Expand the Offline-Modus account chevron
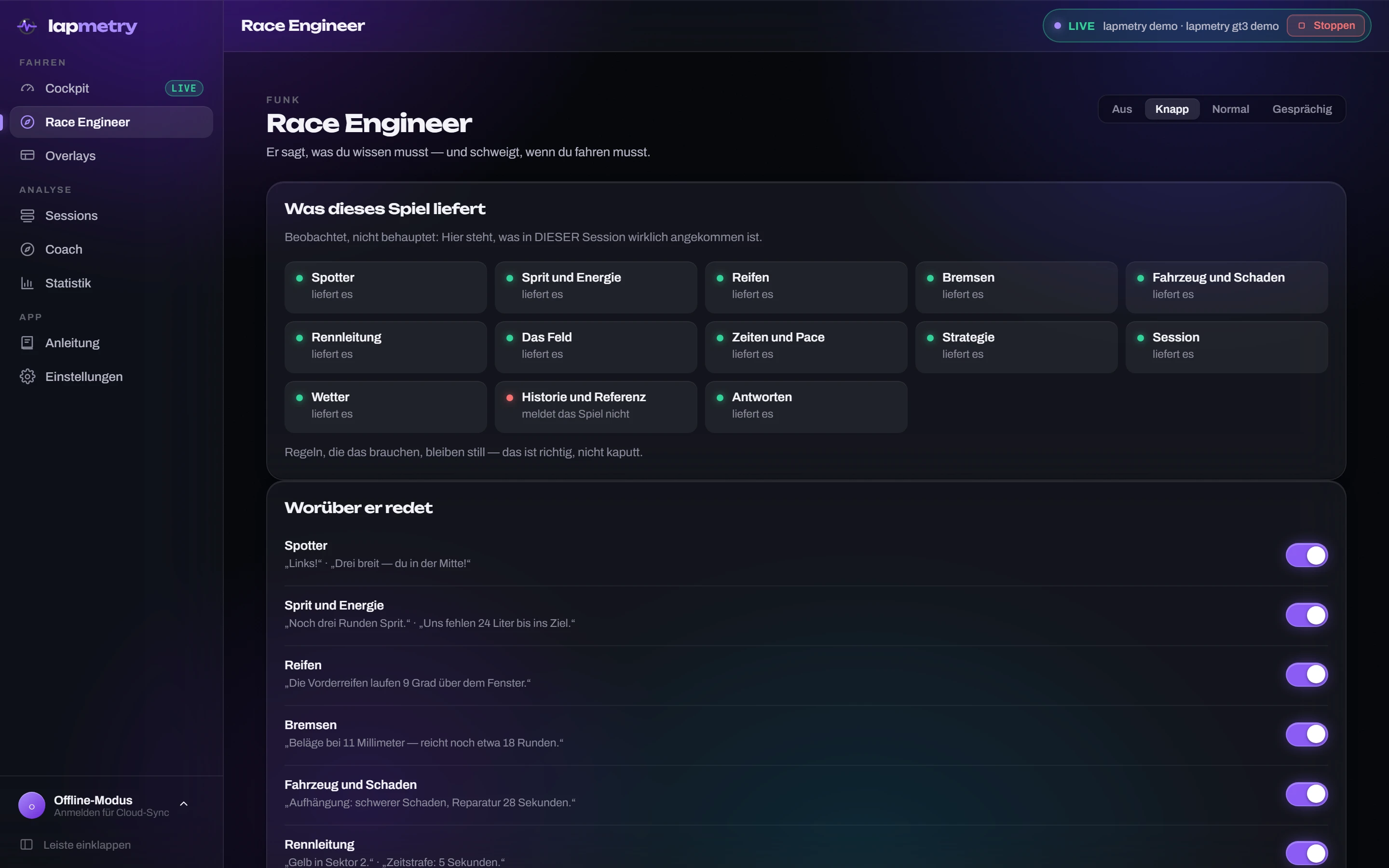This screenshot has width=1389, height=868. pos(184,804)
